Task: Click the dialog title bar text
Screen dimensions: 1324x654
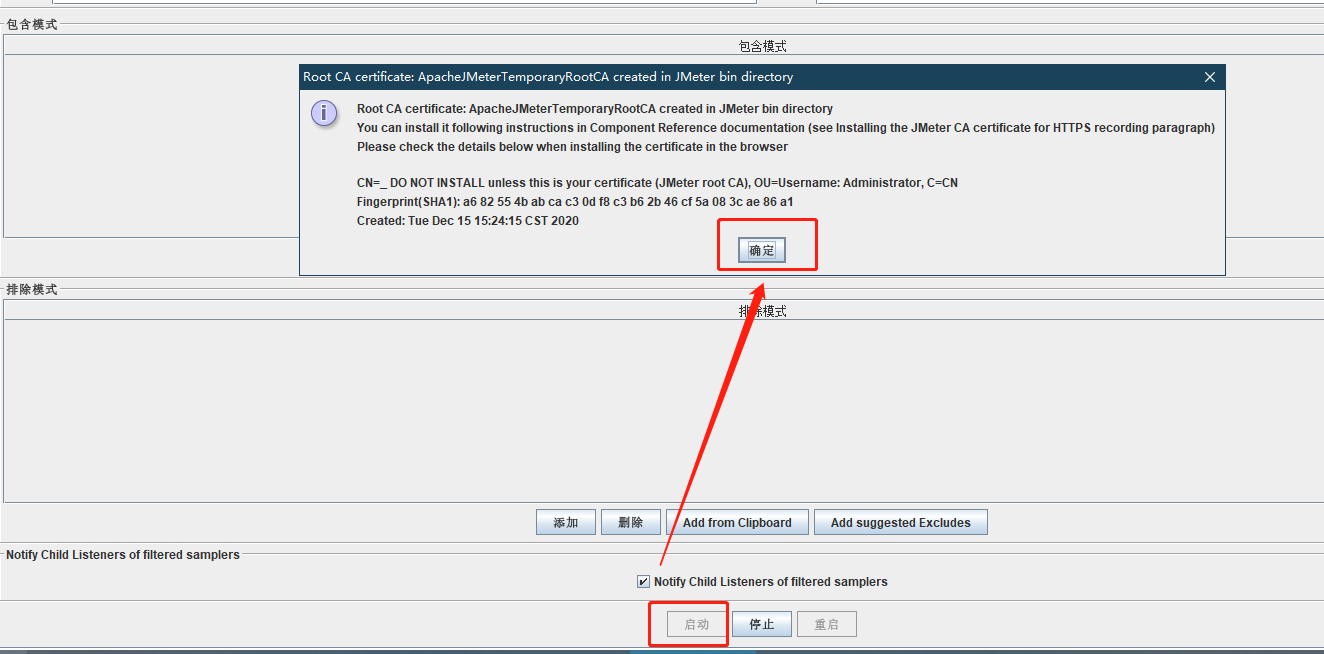Action: (x=548, y=77)
